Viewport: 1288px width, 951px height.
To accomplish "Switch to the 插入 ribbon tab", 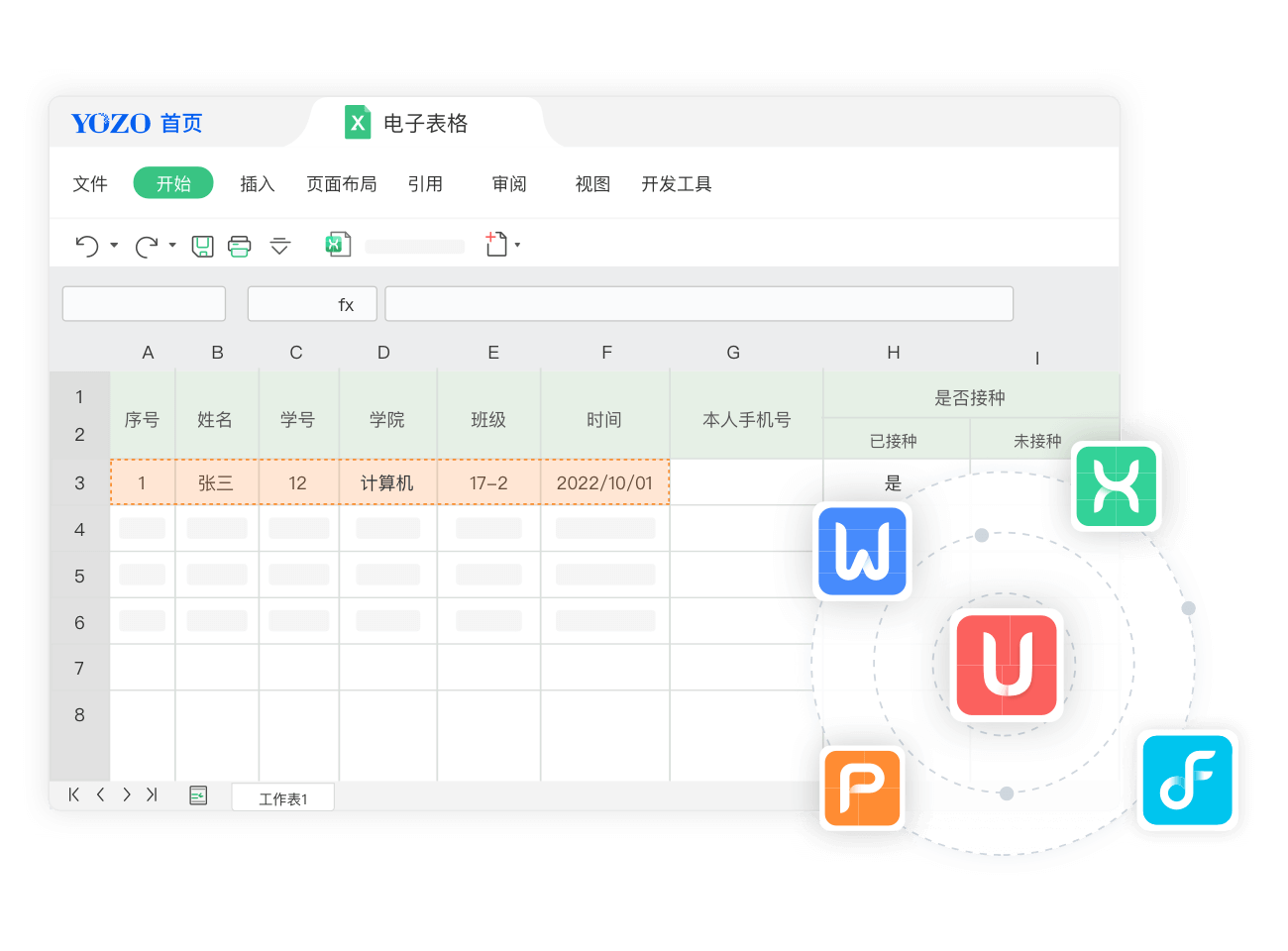I will tap(258, 184).
